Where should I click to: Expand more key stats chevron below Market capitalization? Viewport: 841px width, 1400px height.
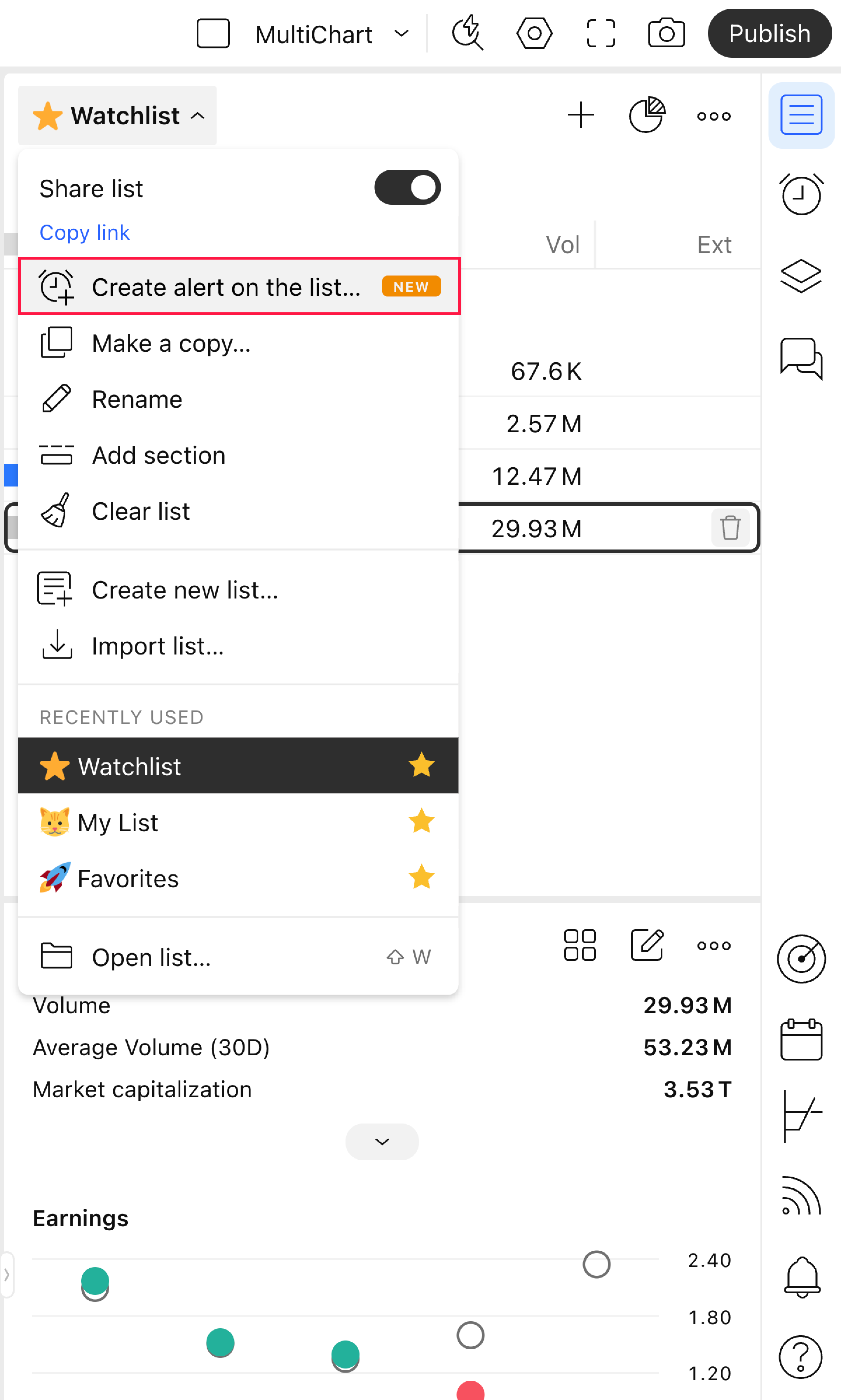point(382,1141)
